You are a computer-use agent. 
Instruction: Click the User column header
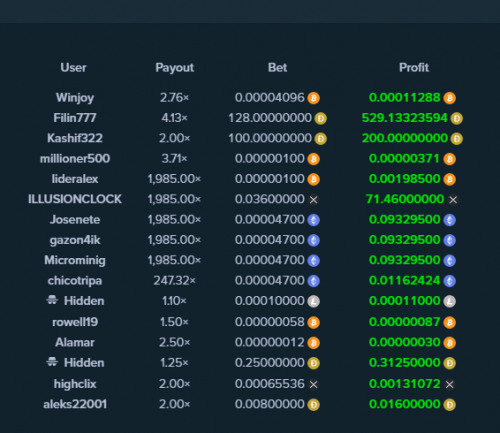point(73,68)
